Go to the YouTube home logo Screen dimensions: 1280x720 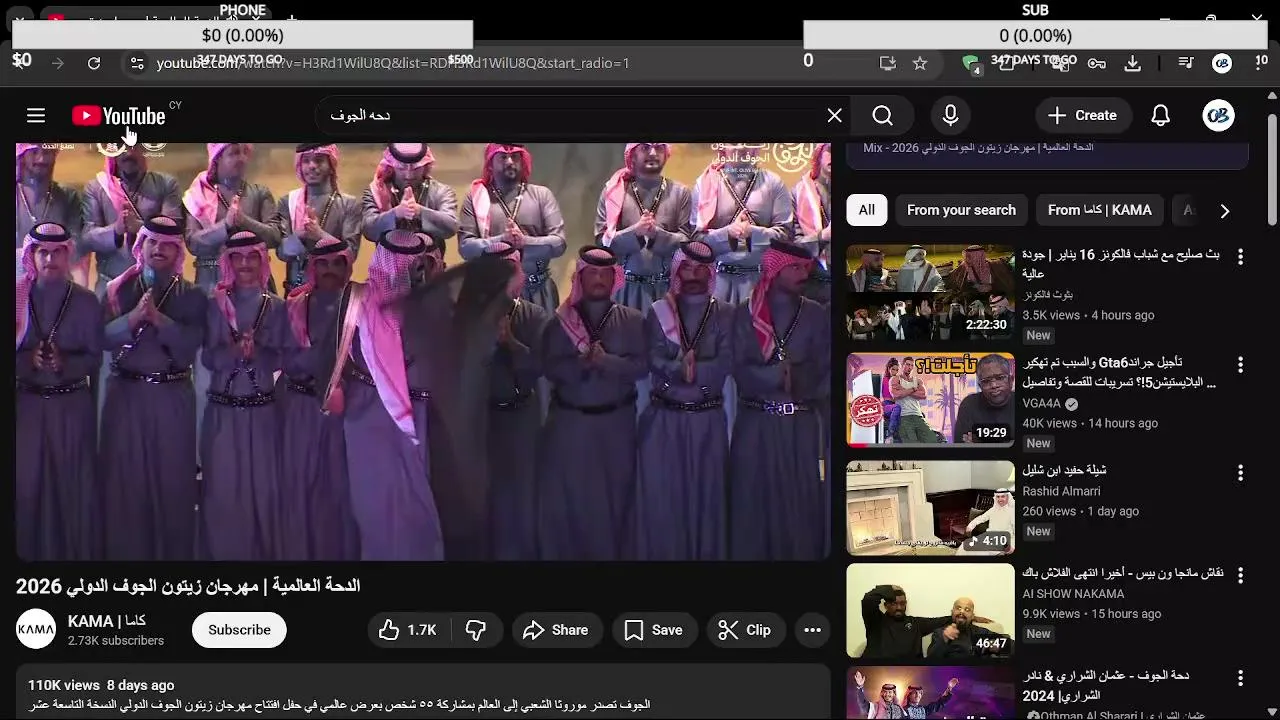118,116
